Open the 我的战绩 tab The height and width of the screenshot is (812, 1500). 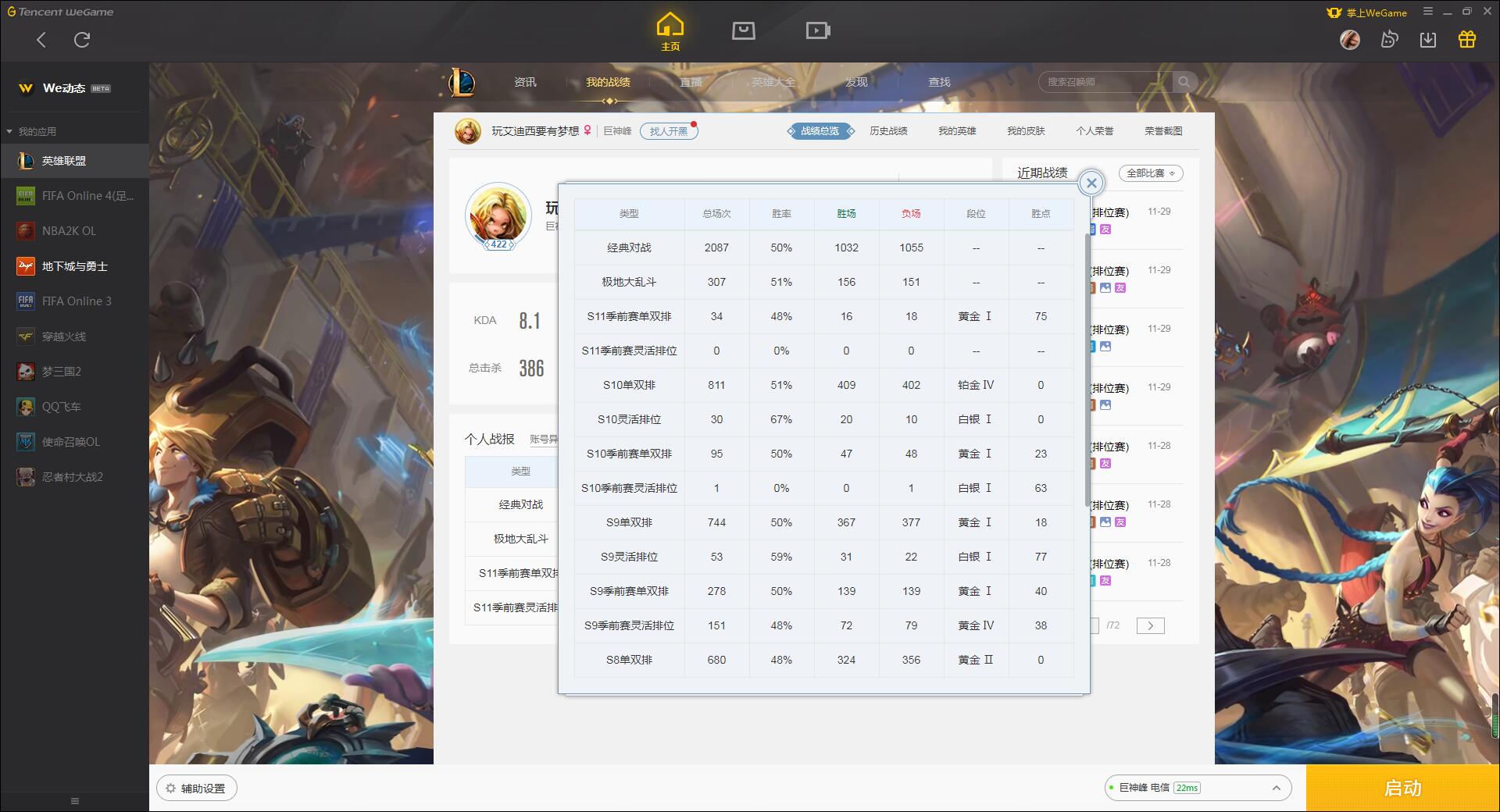(x=608, y=82)
